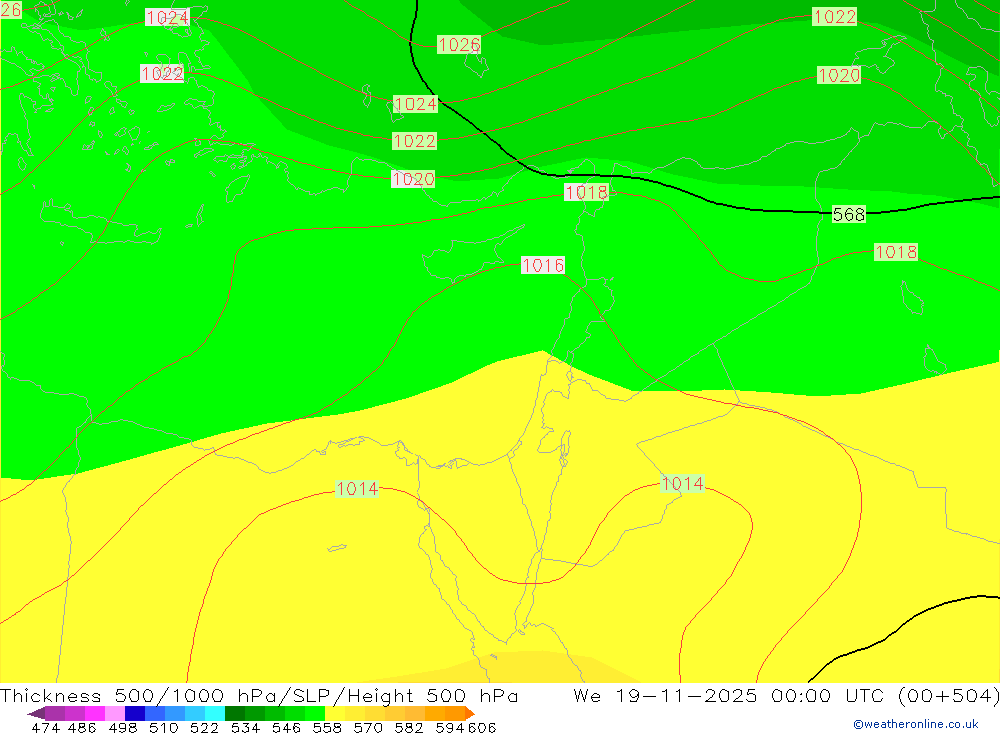Click the 1022 label on the map's left side
This screenshot has width=1000, height=733.
point(162,73)
